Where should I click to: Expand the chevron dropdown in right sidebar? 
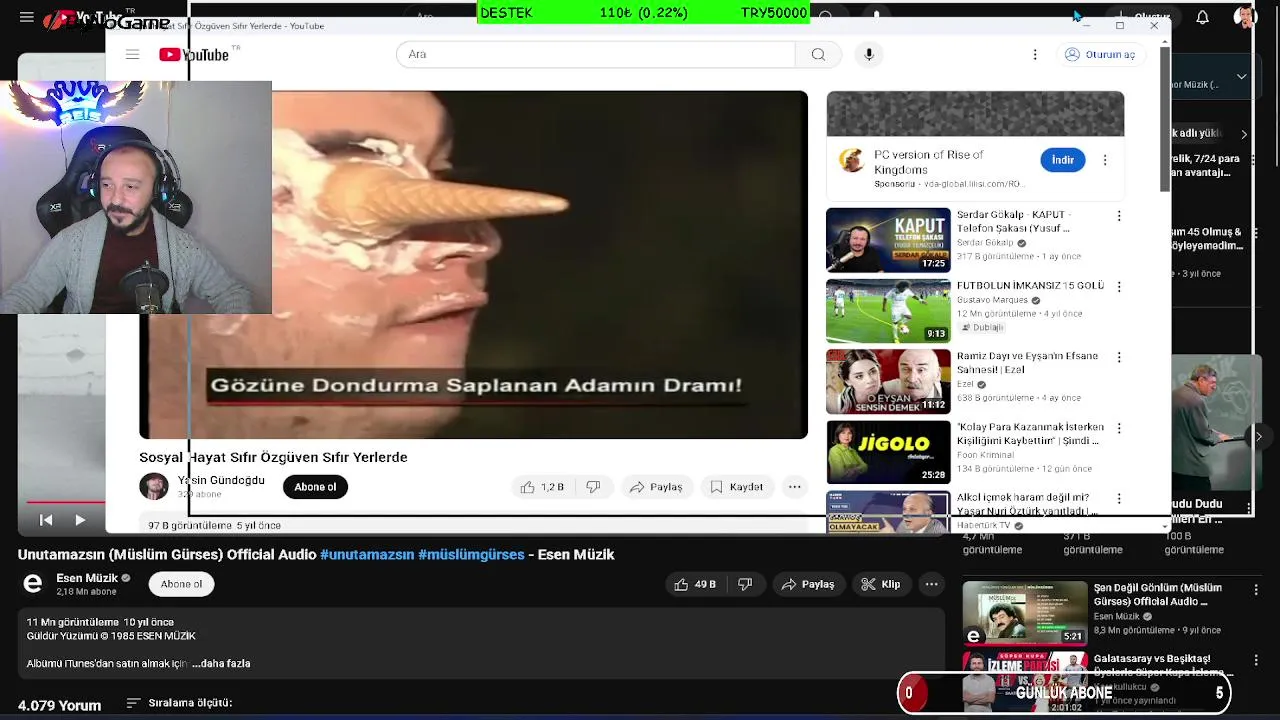pos(1241,76)
